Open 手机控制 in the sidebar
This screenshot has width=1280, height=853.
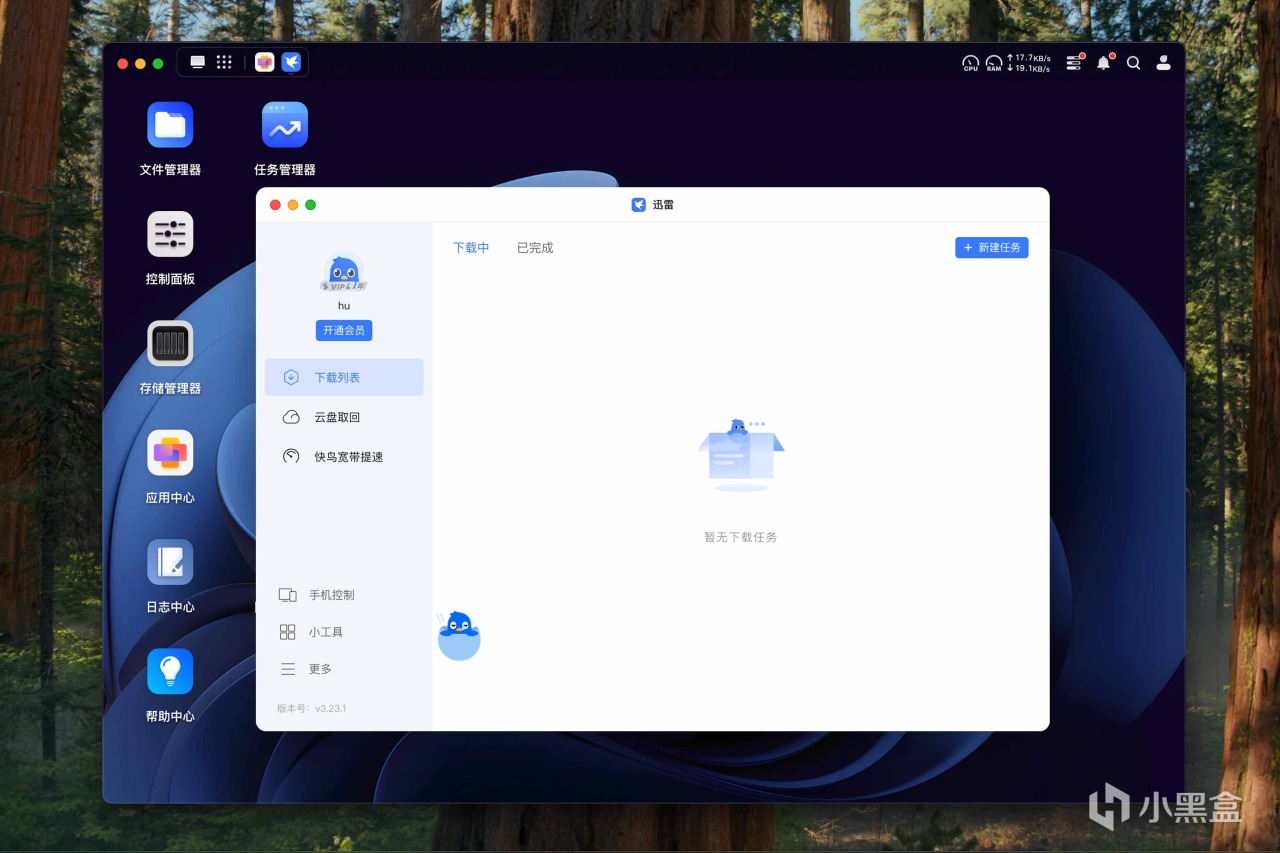point(317,595)
